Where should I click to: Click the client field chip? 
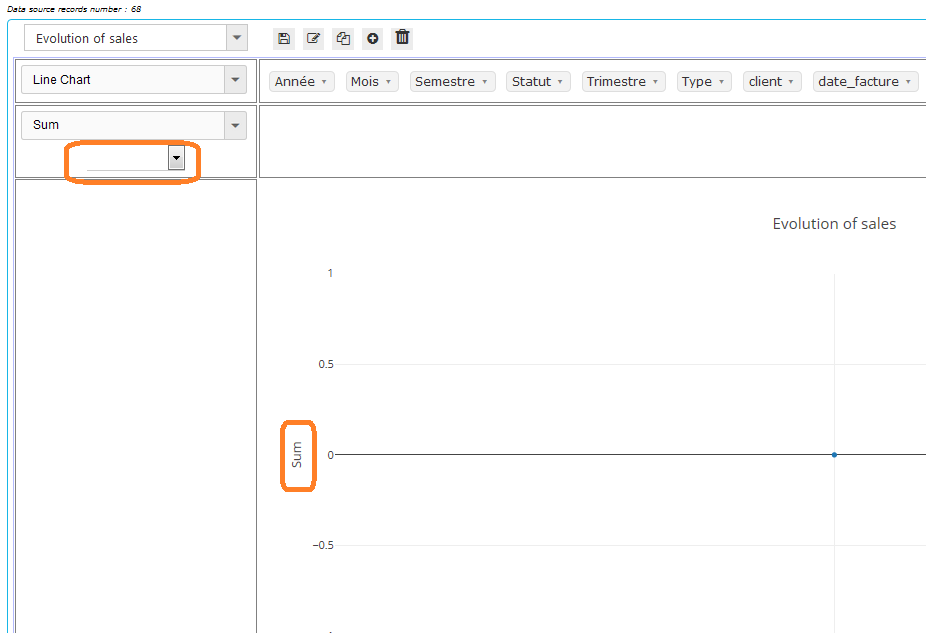(771, 81)
